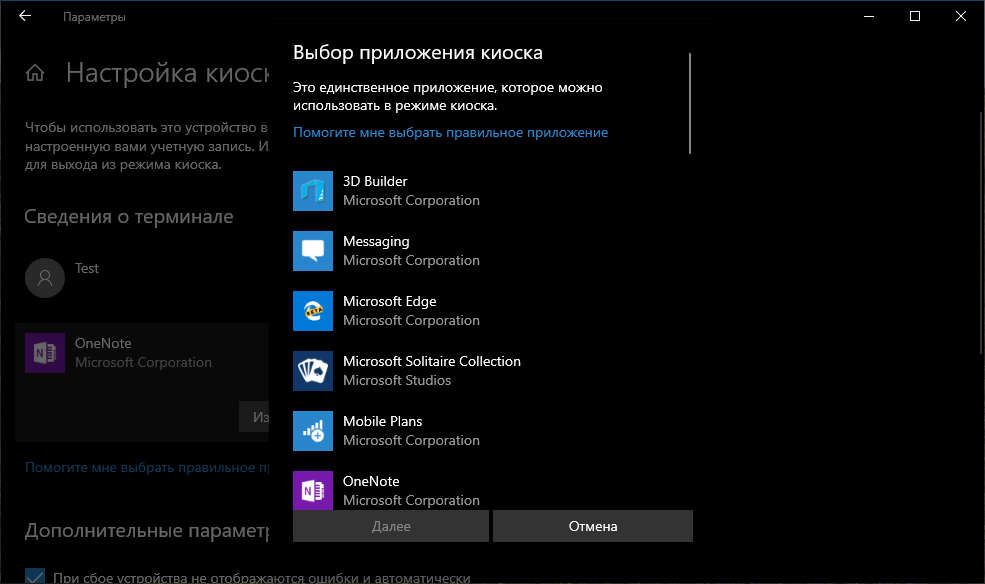Enable the device failure error-hiding checkbox
The width and height of the screenshot is (985, 584).
(x=34, y=575)
